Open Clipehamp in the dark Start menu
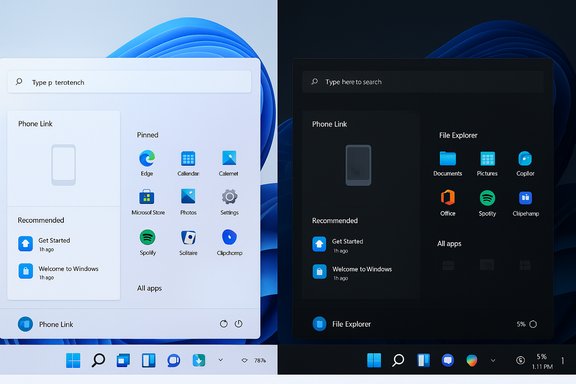This screenshot has height=384, width=576. (x=525, y=198)
